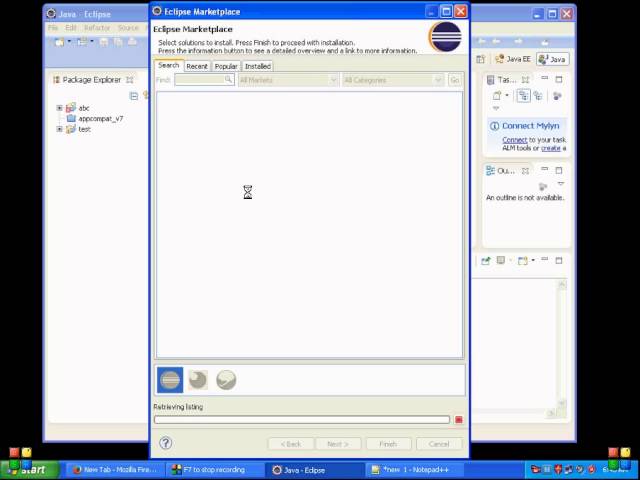
Task: Open the Task List view menu triangle
Action: (496, 108)
